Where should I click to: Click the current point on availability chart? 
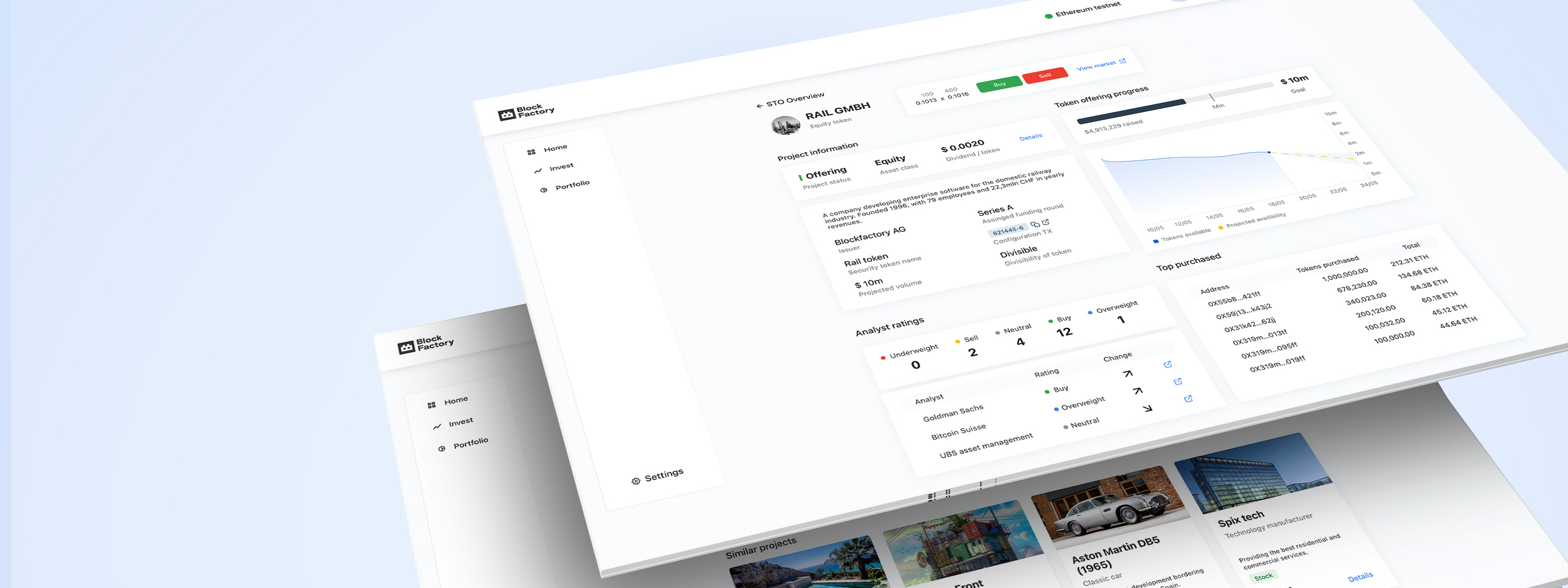[x=1269, y=152]
